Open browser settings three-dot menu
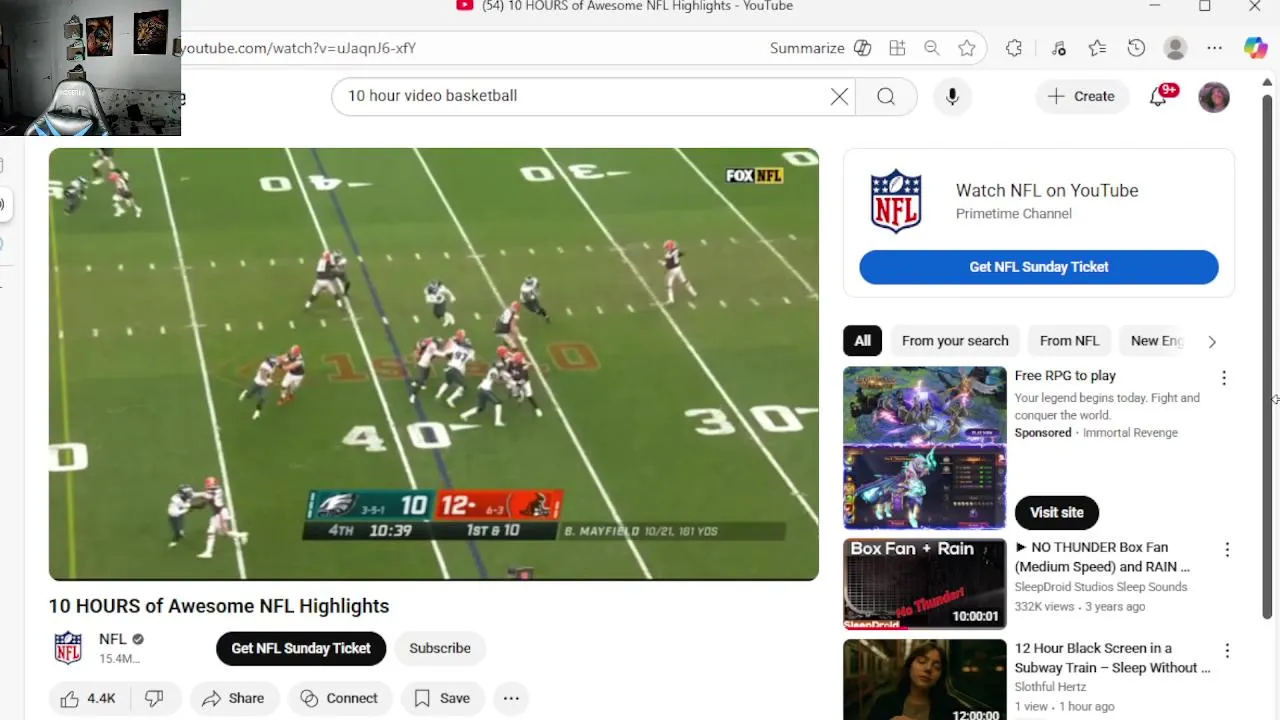Screen dimensions: 1280x720 1214,48
